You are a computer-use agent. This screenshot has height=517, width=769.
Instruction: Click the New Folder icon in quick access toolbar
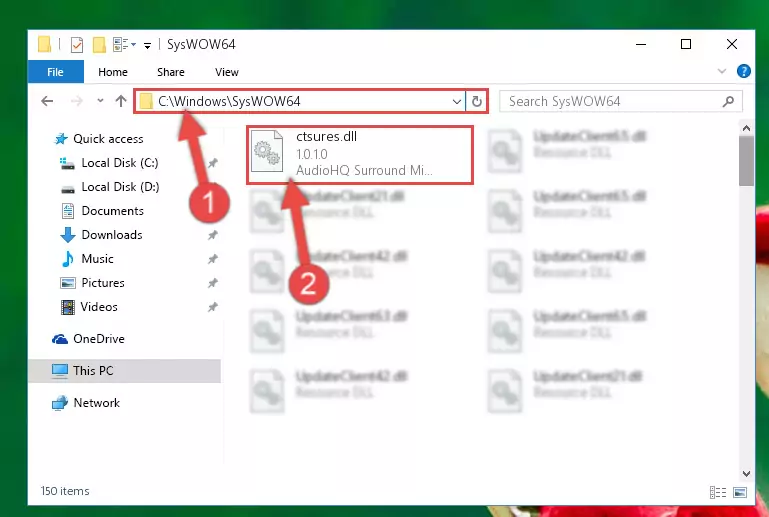[99, 45]
